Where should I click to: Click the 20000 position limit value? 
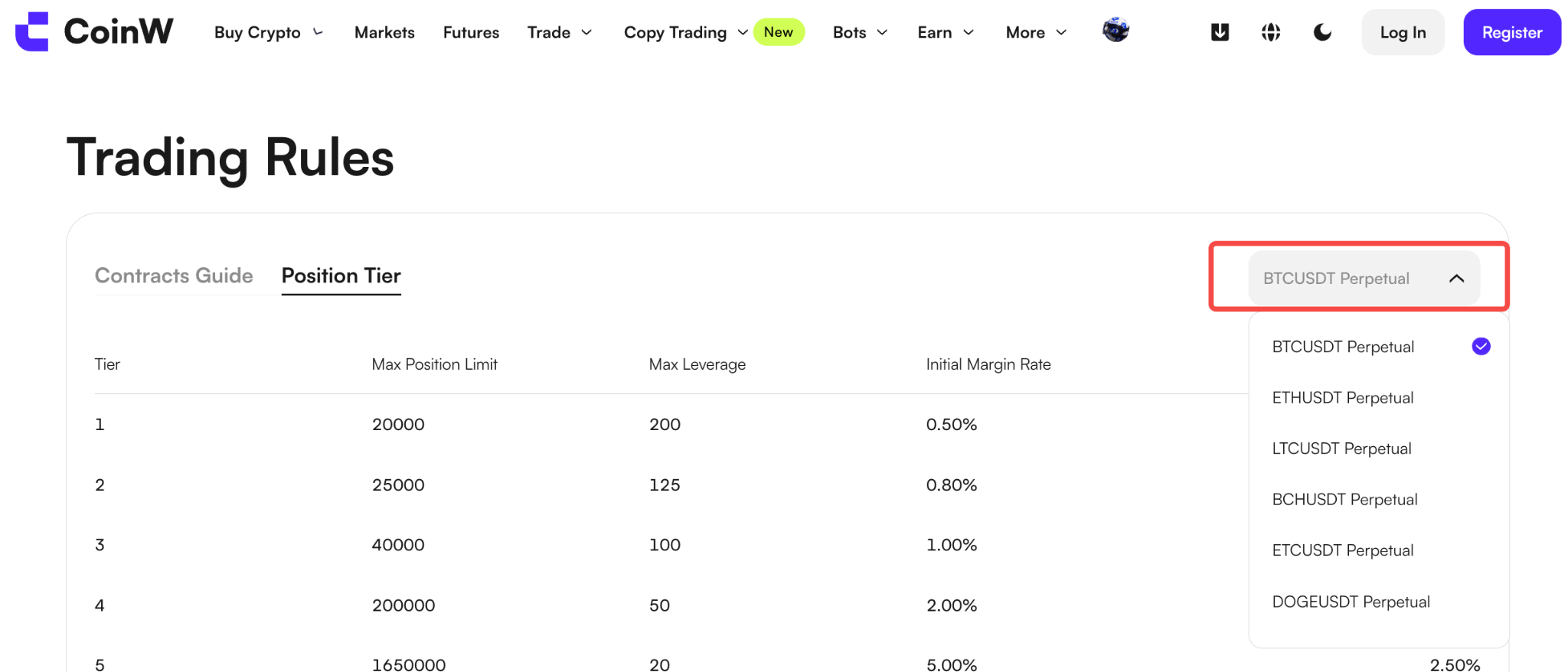(398, 424)
